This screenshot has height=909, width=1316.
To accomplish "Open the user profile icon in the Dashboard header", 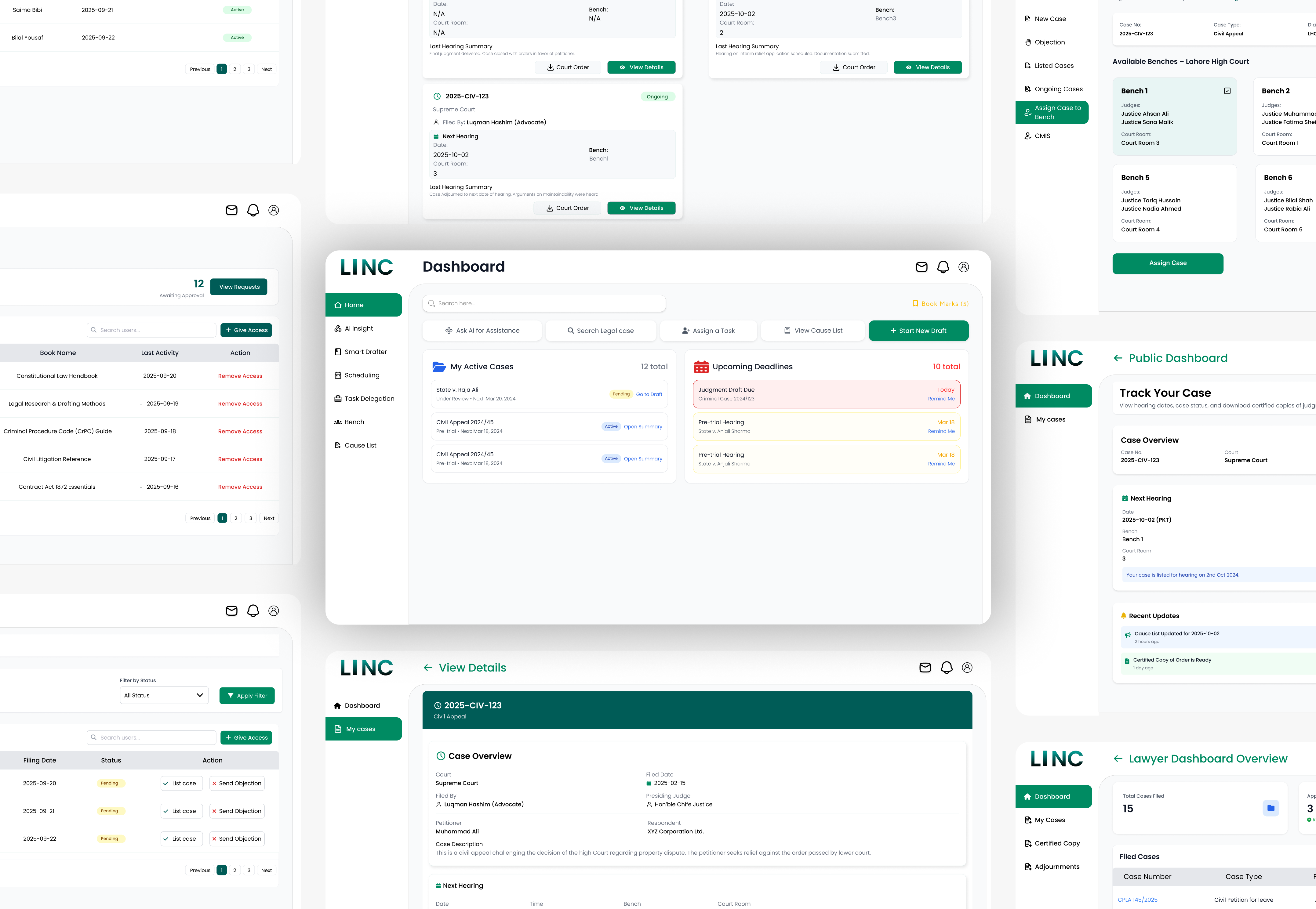I will pyautogui.click(x=963, y=267).
